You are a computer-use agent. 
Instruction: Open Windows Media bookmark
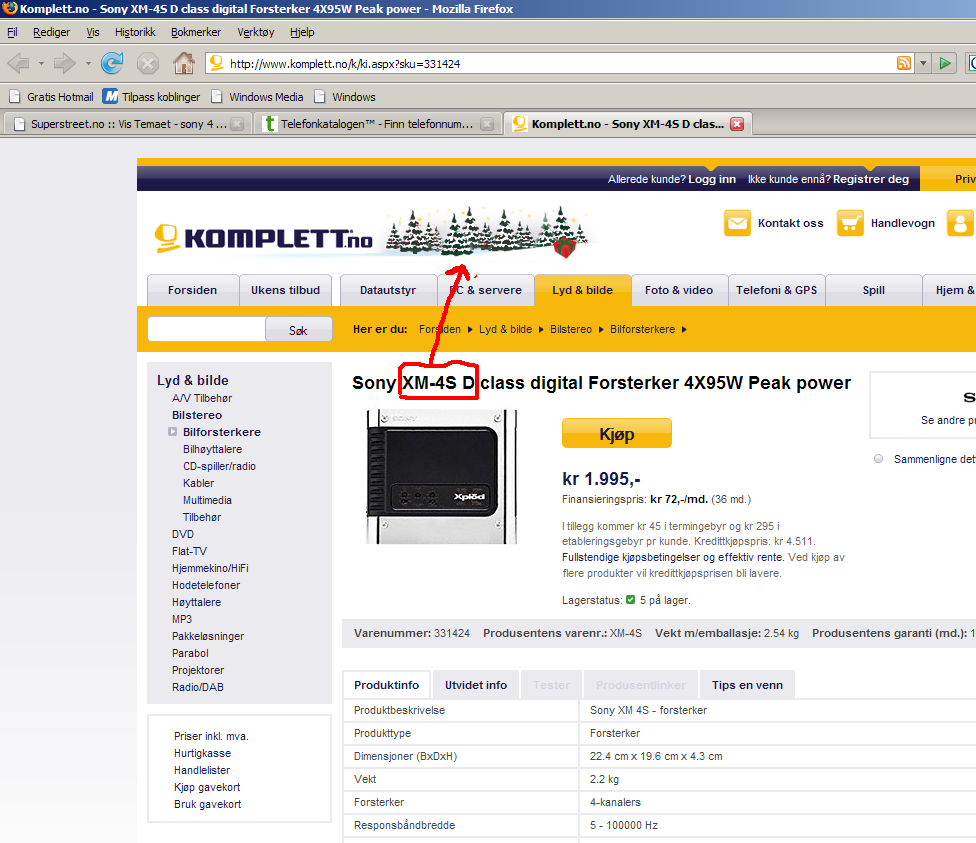click(x=257, y=97)
